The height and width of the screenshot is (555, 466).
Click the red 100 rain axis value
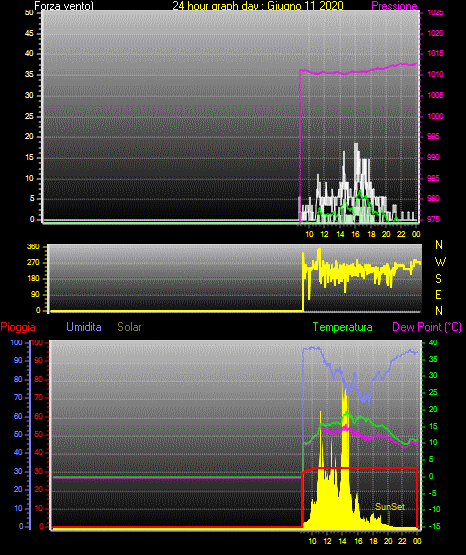click(x=37, y=342)
